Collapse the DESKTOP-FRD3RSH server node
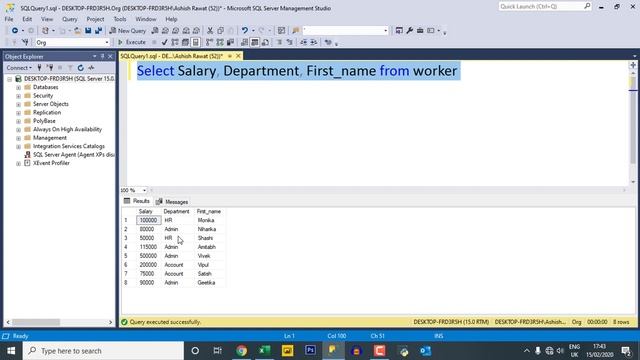 coord(9,79)
